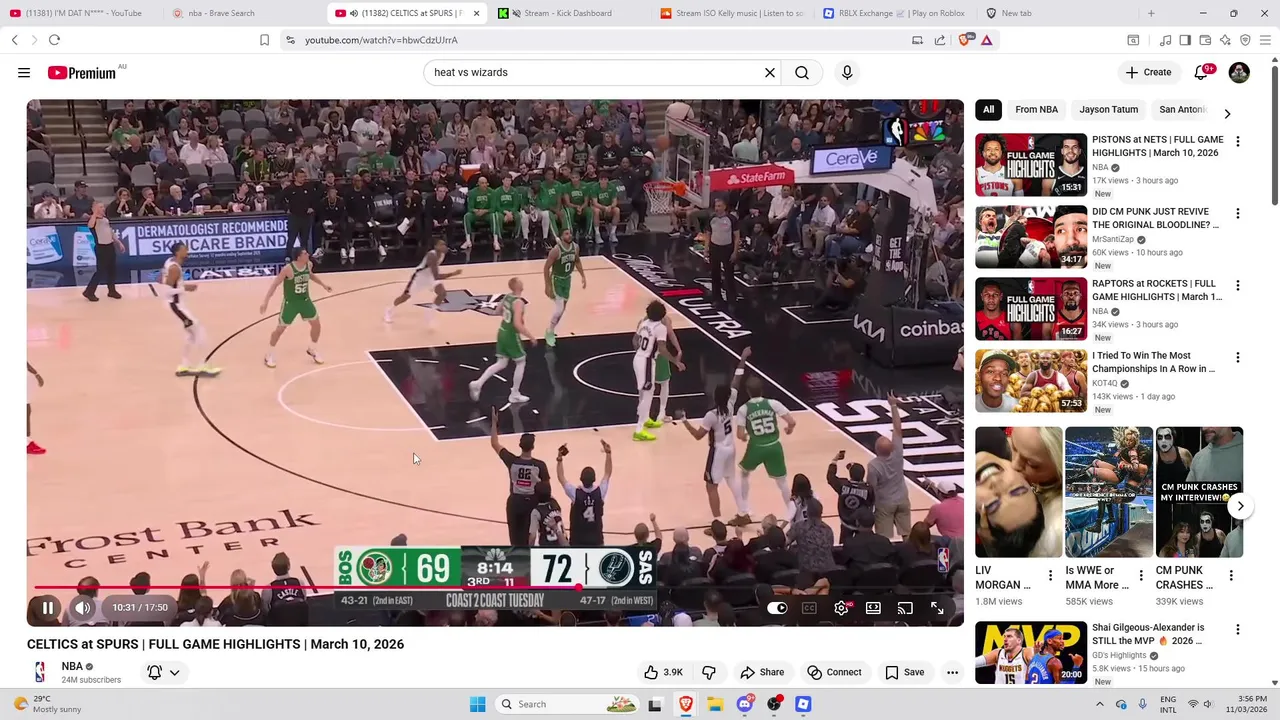Bookmark this page in address bar
Screen dimensions: 1280x720
click(264, 40)
